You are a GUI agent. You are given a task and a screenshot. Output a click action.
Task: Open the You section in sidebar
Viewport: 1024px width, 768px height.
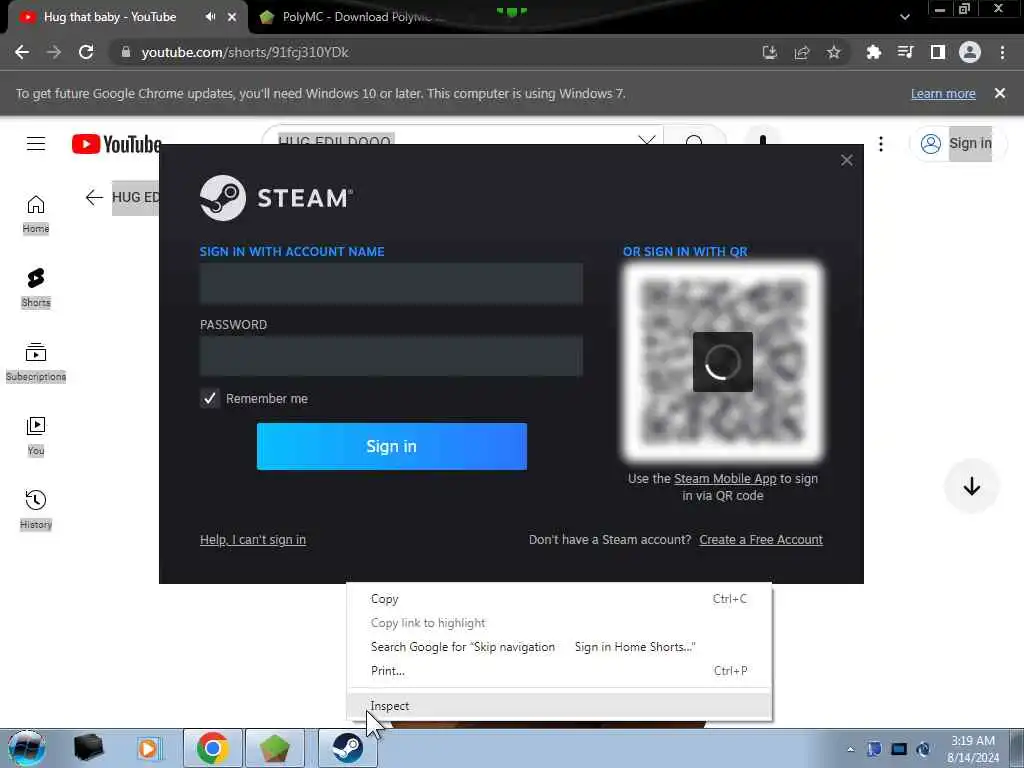click(36, 436)
